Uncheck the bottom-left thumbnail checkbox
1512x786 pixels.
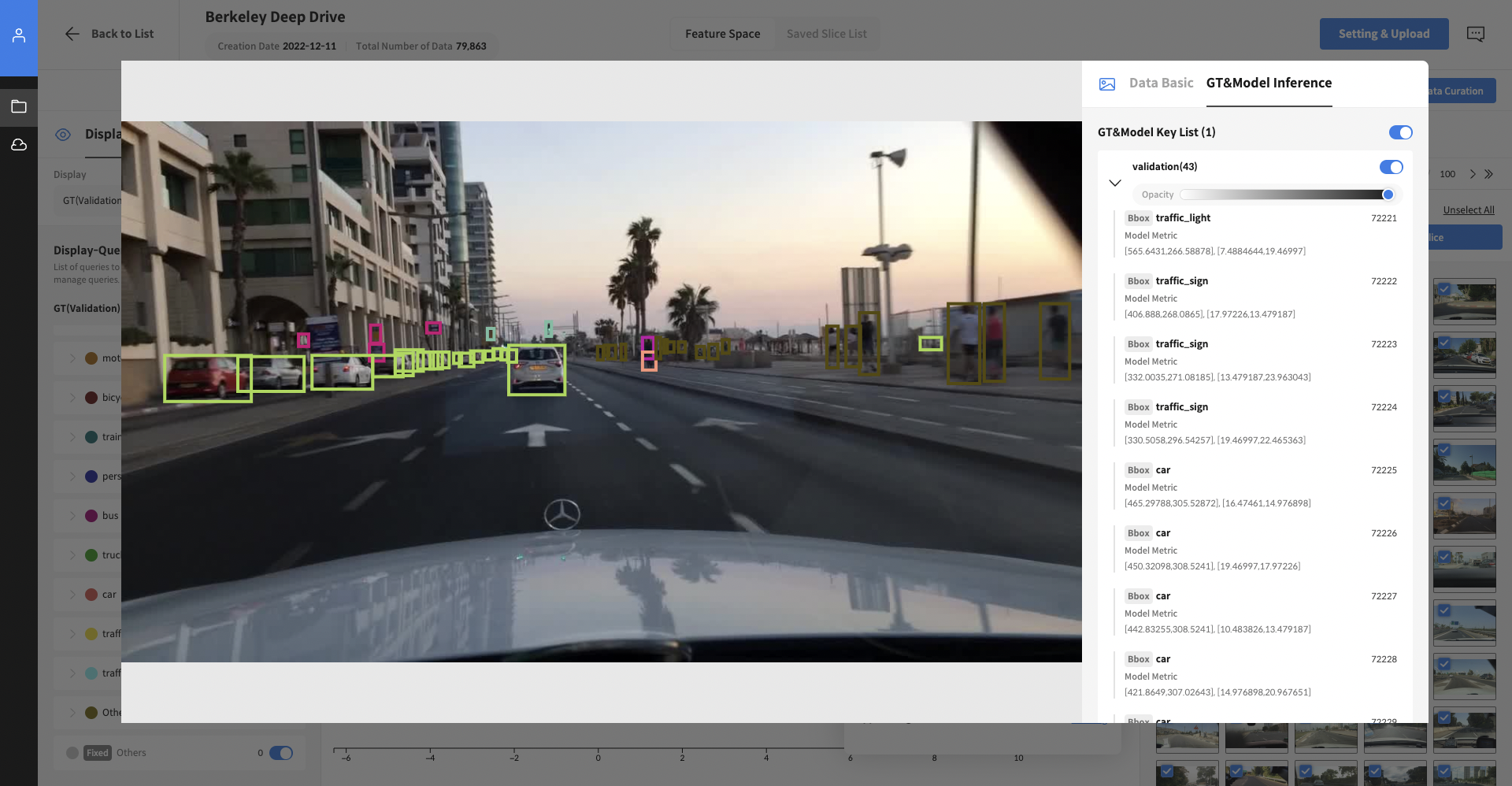pyautogui.click(x=1167, y=772)
